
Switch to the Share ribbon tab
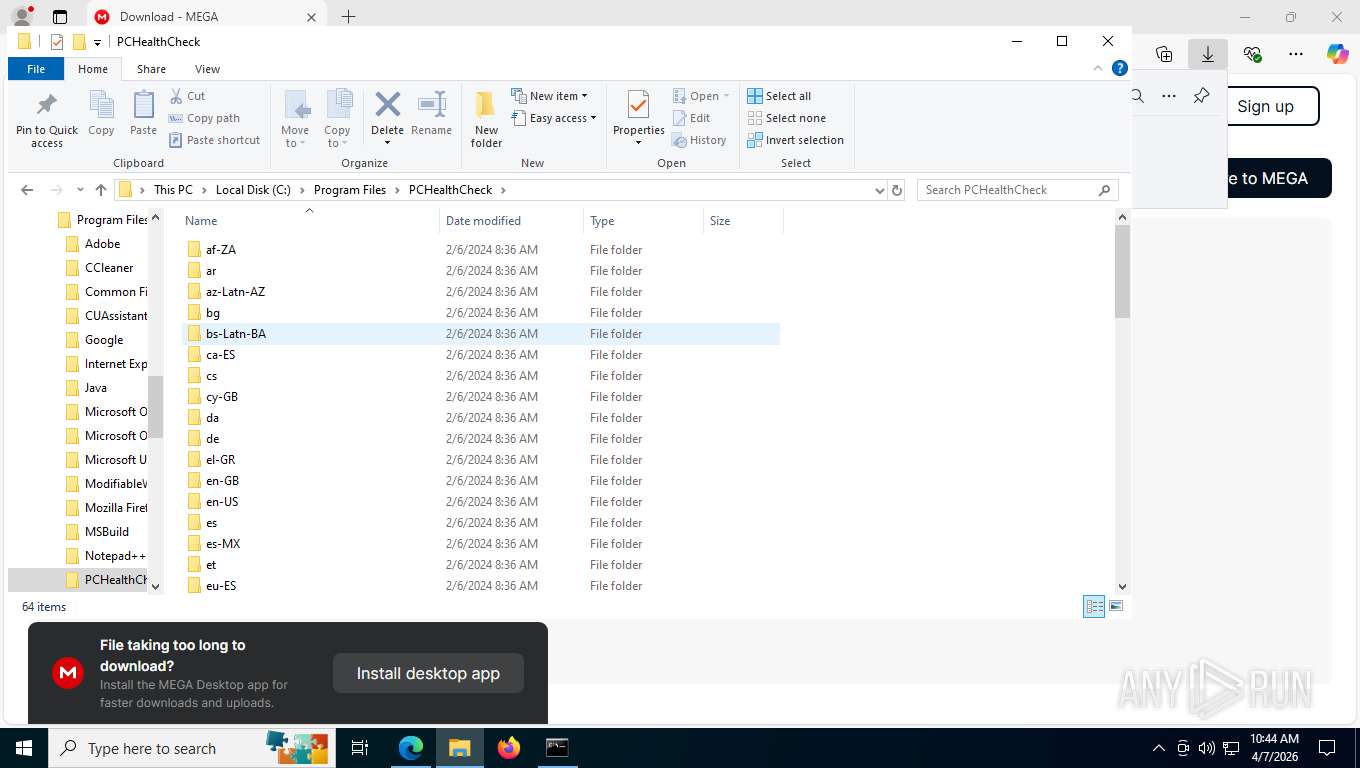click(x=151, y=69)
